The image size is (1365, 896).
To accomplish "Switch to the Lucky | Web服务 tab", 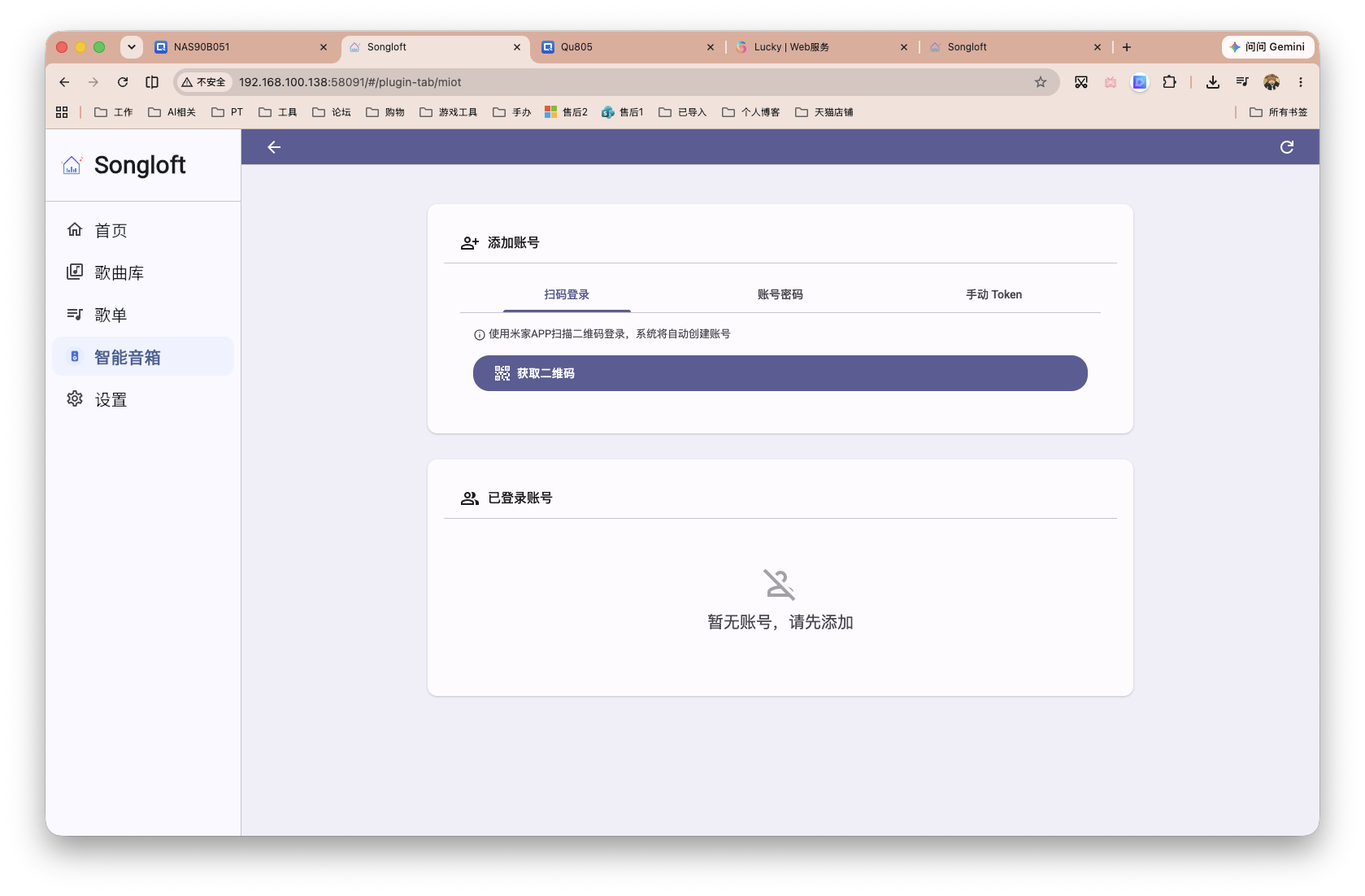I will [x=821, y=47].
